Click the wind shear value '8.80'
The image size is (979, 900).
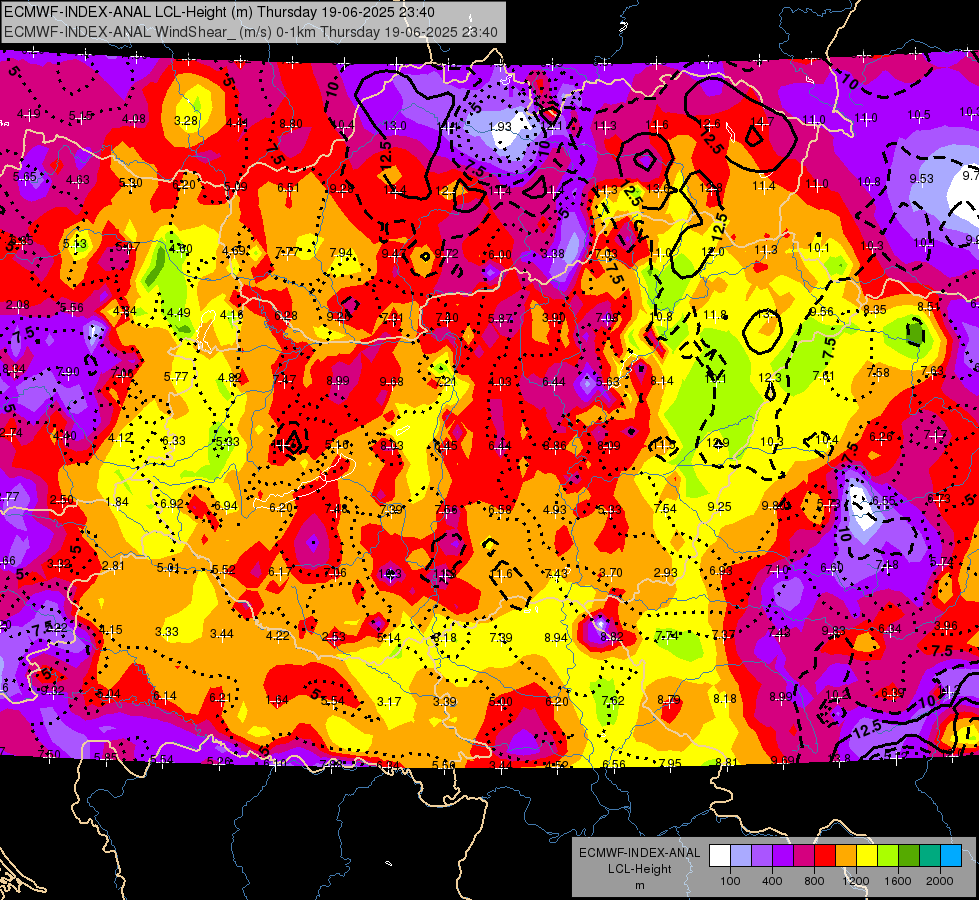(291, 124)
